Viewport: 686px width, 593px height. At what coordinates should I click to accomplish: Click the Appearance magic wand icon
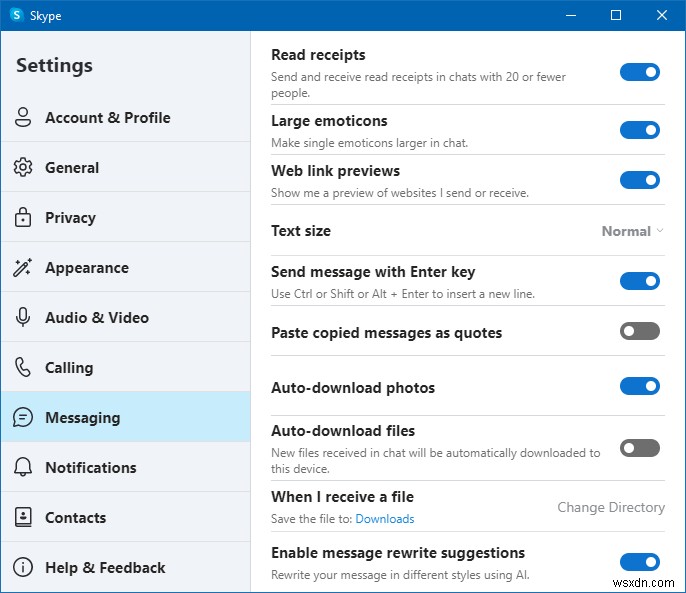(23, 267)
